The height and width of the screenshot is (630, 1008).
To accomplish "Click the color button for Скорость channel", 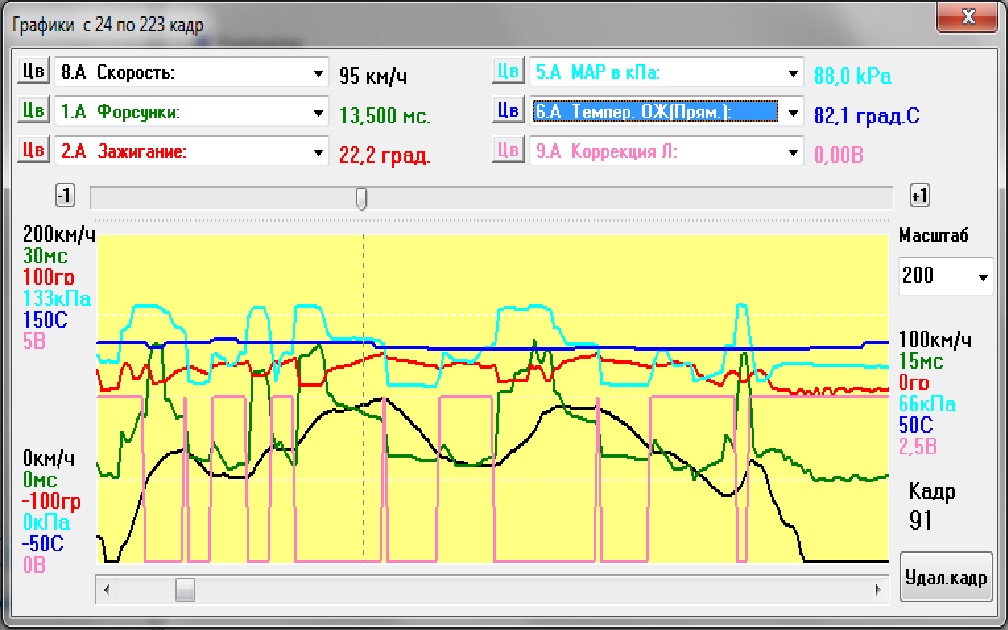I will click(x=33, y=72).
